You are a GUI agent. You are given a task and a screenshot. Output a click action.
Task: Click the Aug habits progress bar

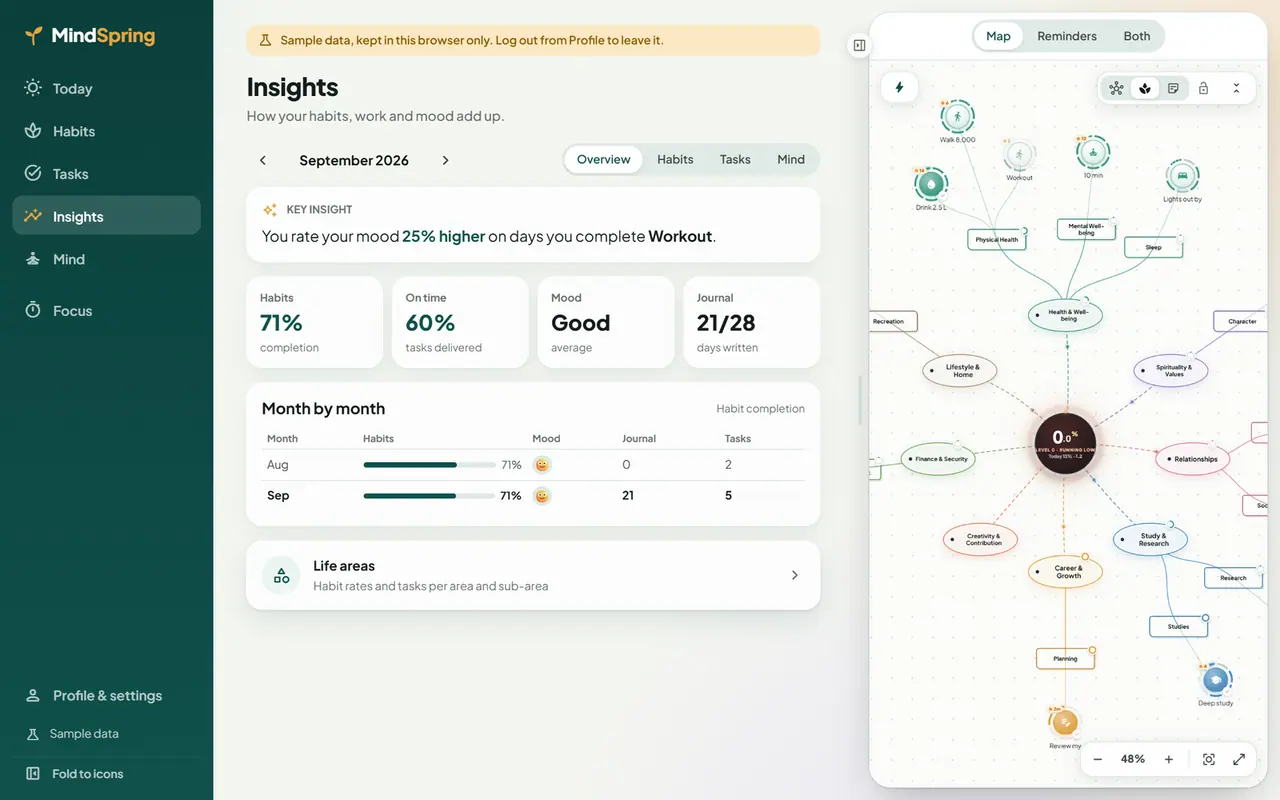430,465
